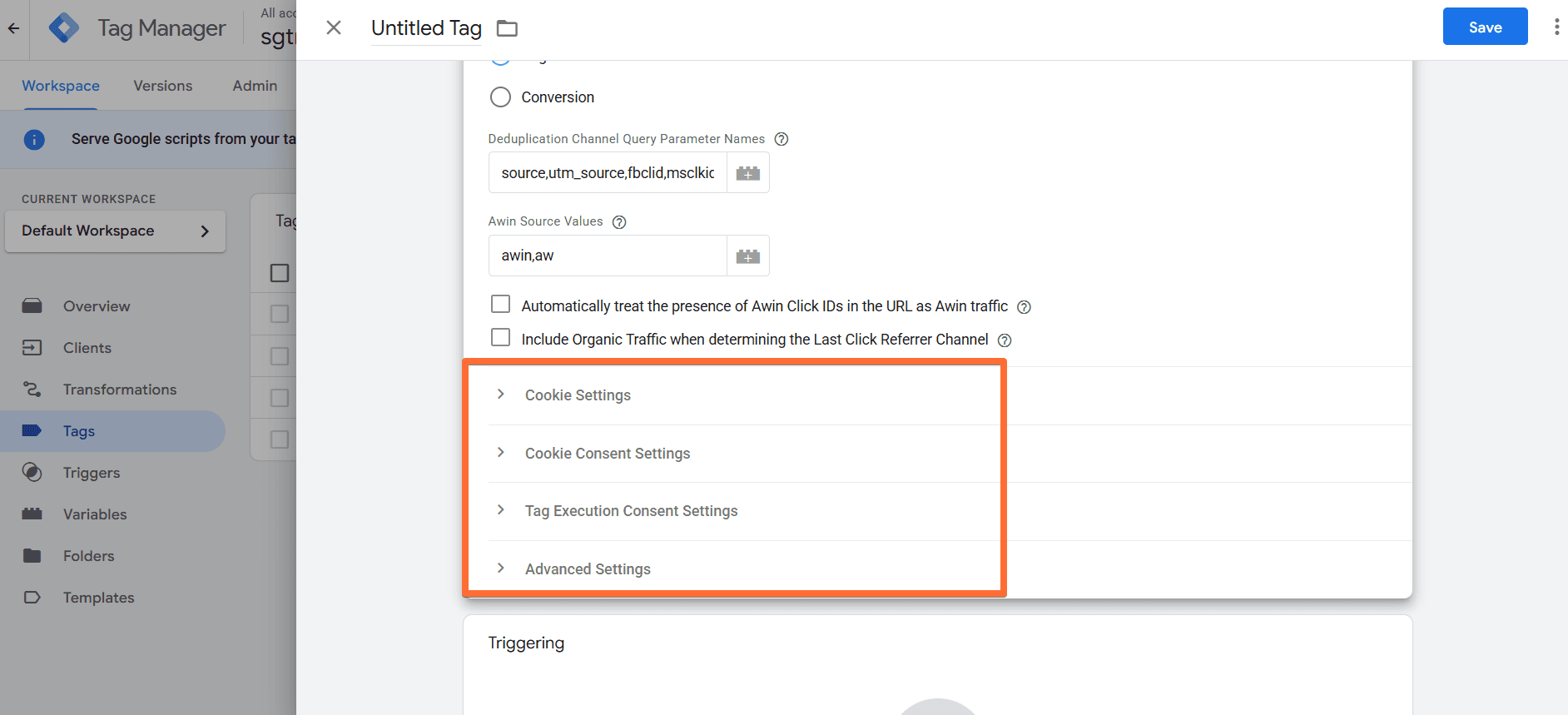This screenshot has height=715, width=1568.
Task: Enable automatically treating Awin Click IDs as Awin traffic
Action: pos(500,305)
